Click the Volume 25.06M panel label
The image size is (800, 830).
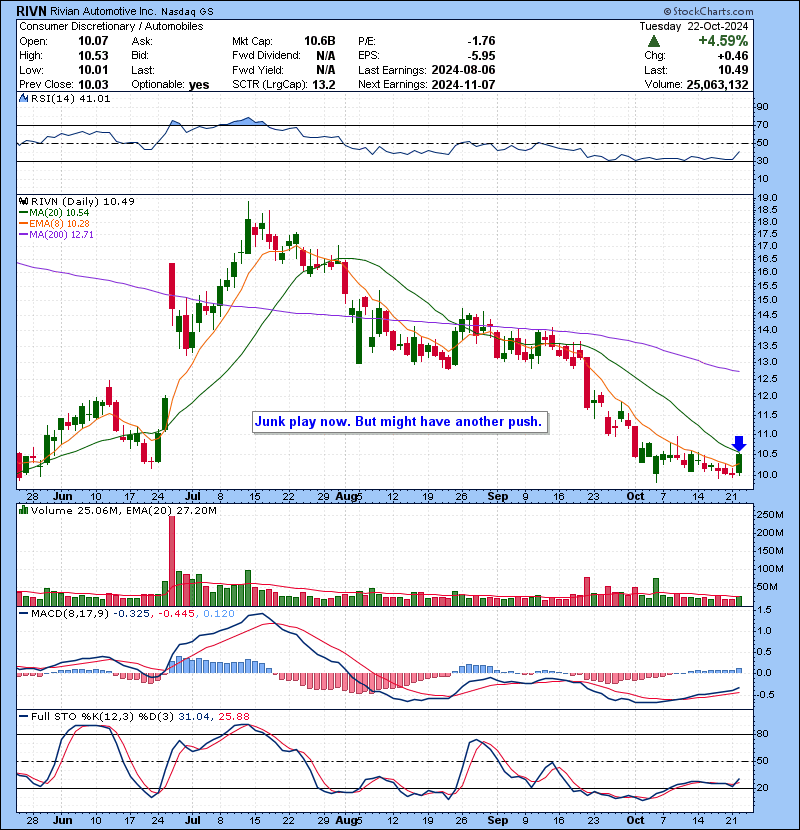pos(73,510)
